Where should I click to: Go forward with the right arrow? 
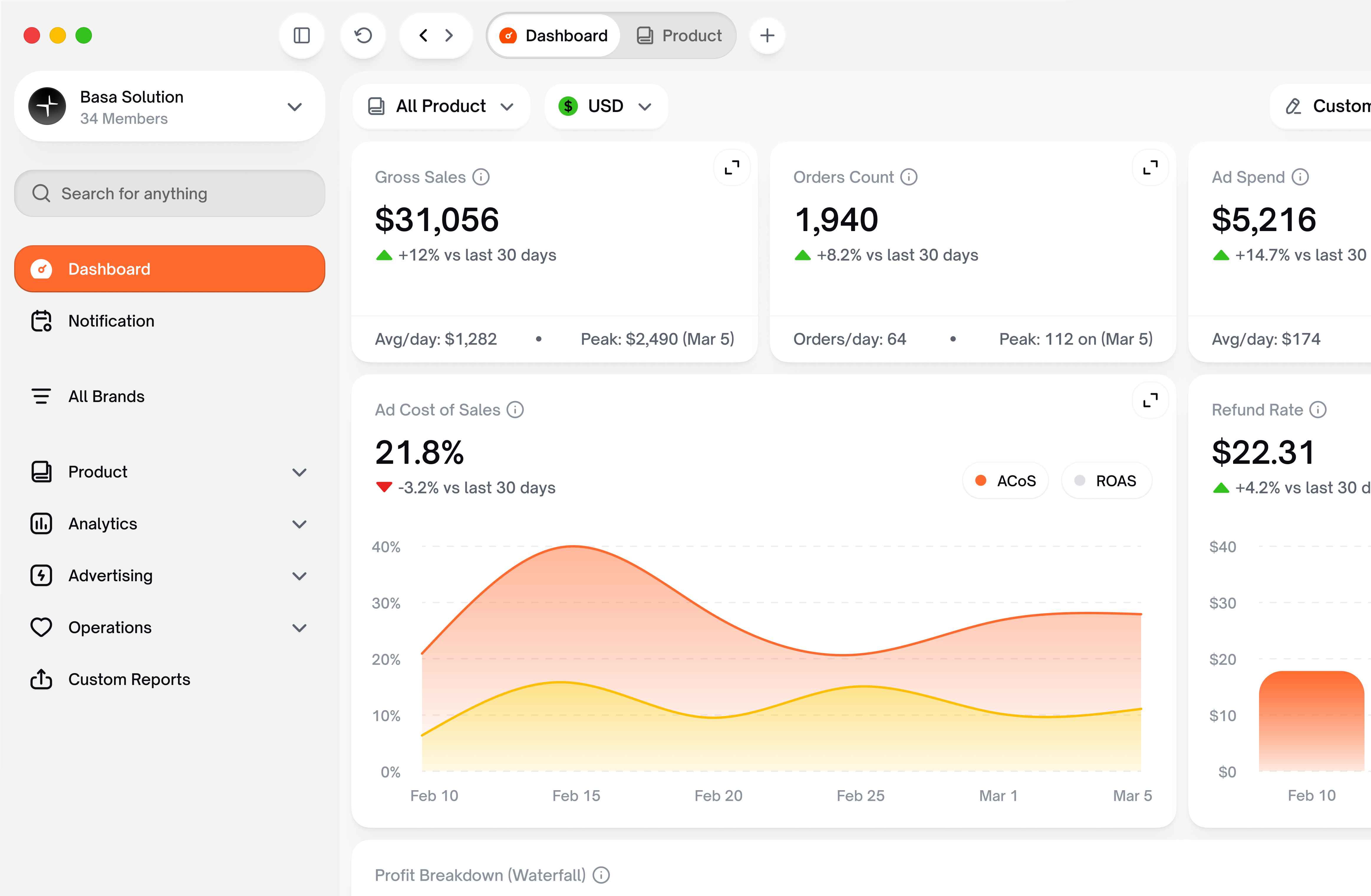(449, 36)
